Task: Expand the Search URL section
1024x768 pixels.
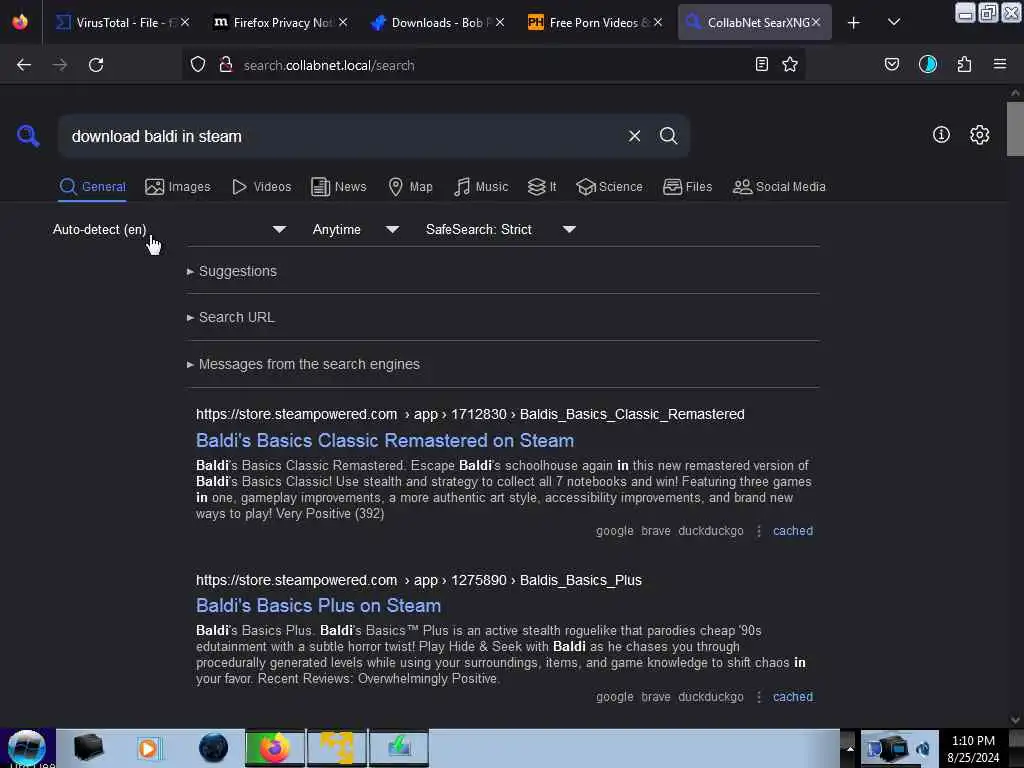Action: click(231, 317)
